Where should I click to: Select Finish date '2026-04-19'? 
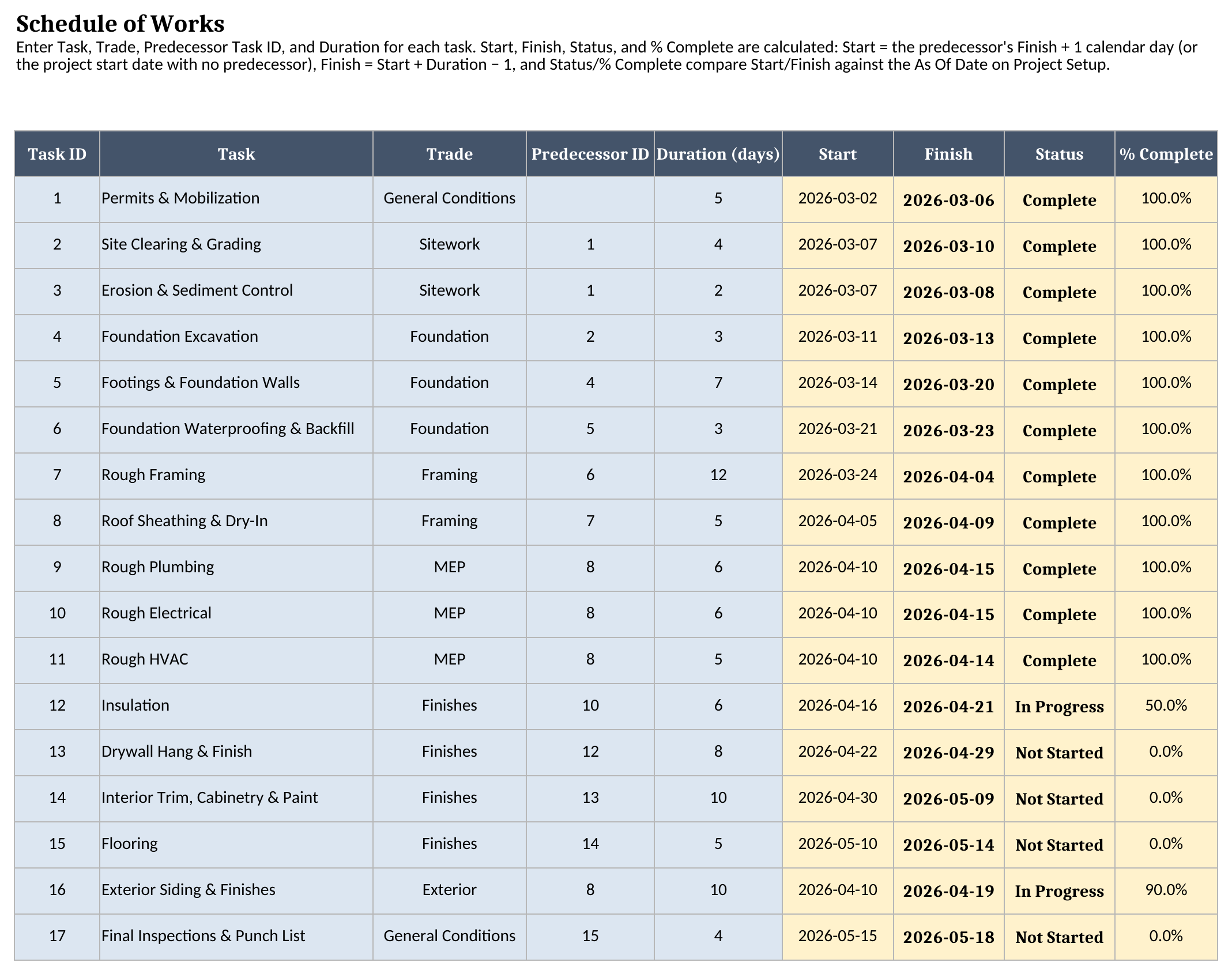coord(949,891)
